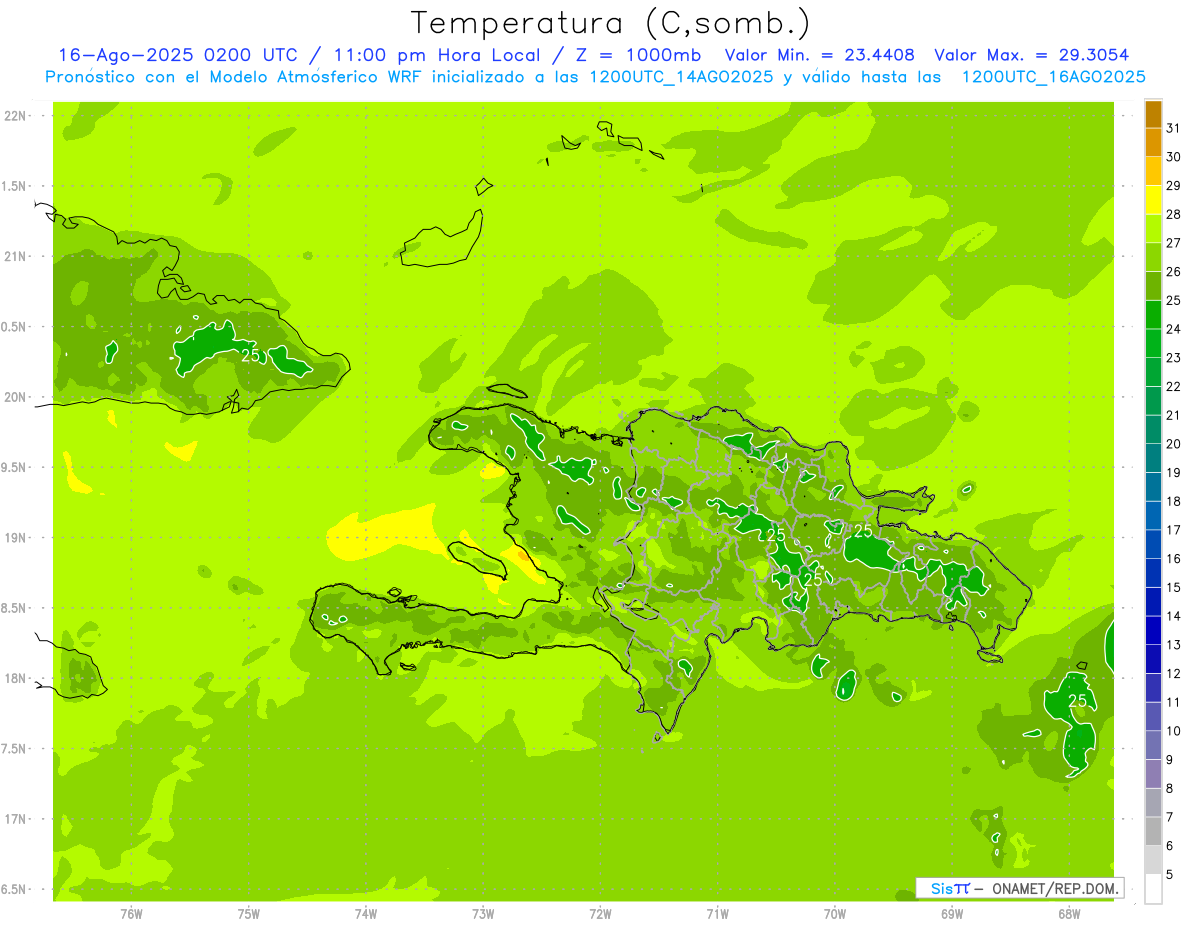The image size is (1200, 927).
Task: Click the '72W' longitude axis label
Action: coord(600,914)
